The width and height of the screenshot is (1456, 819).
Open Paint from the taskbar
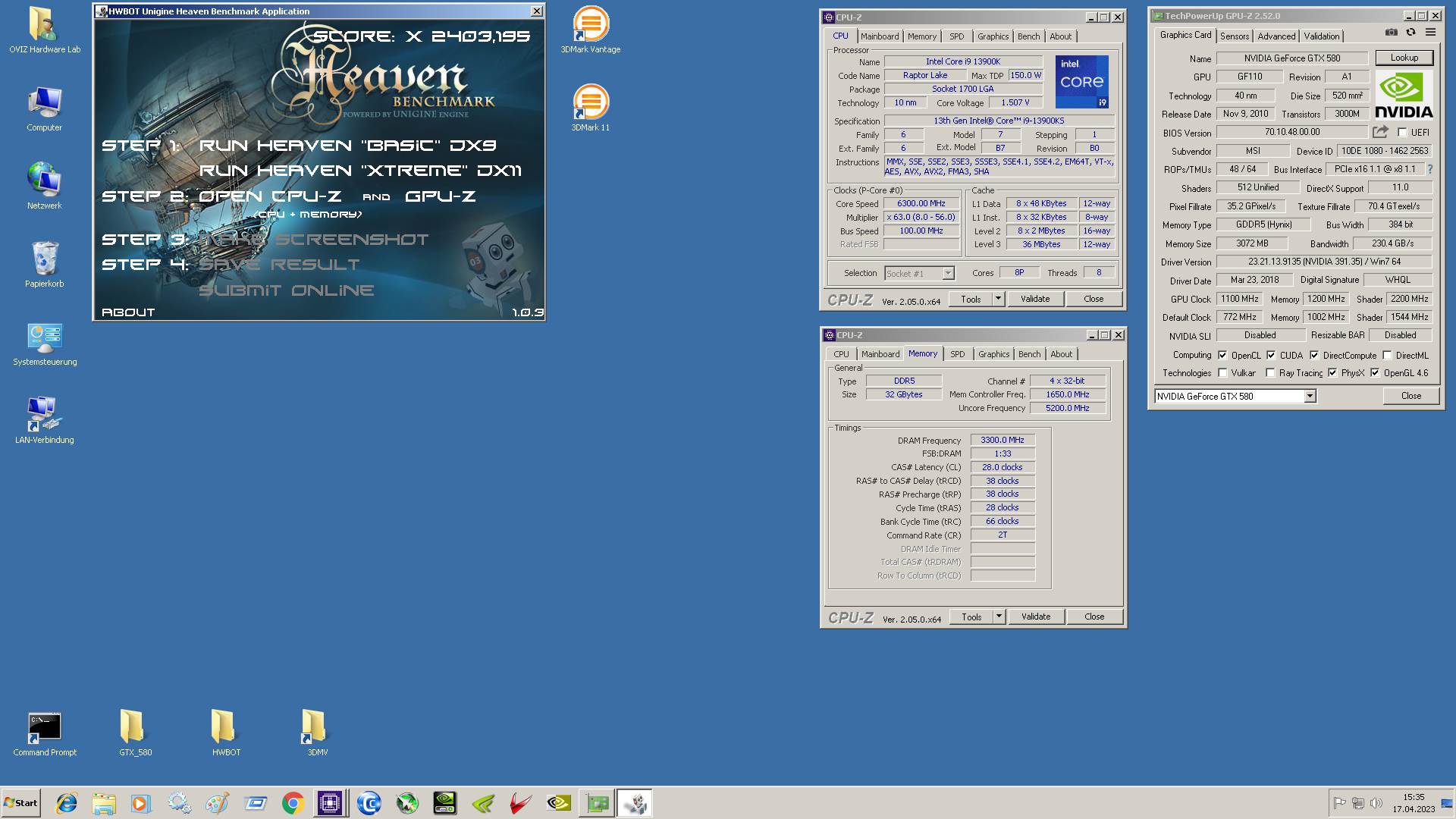[217, 803]
